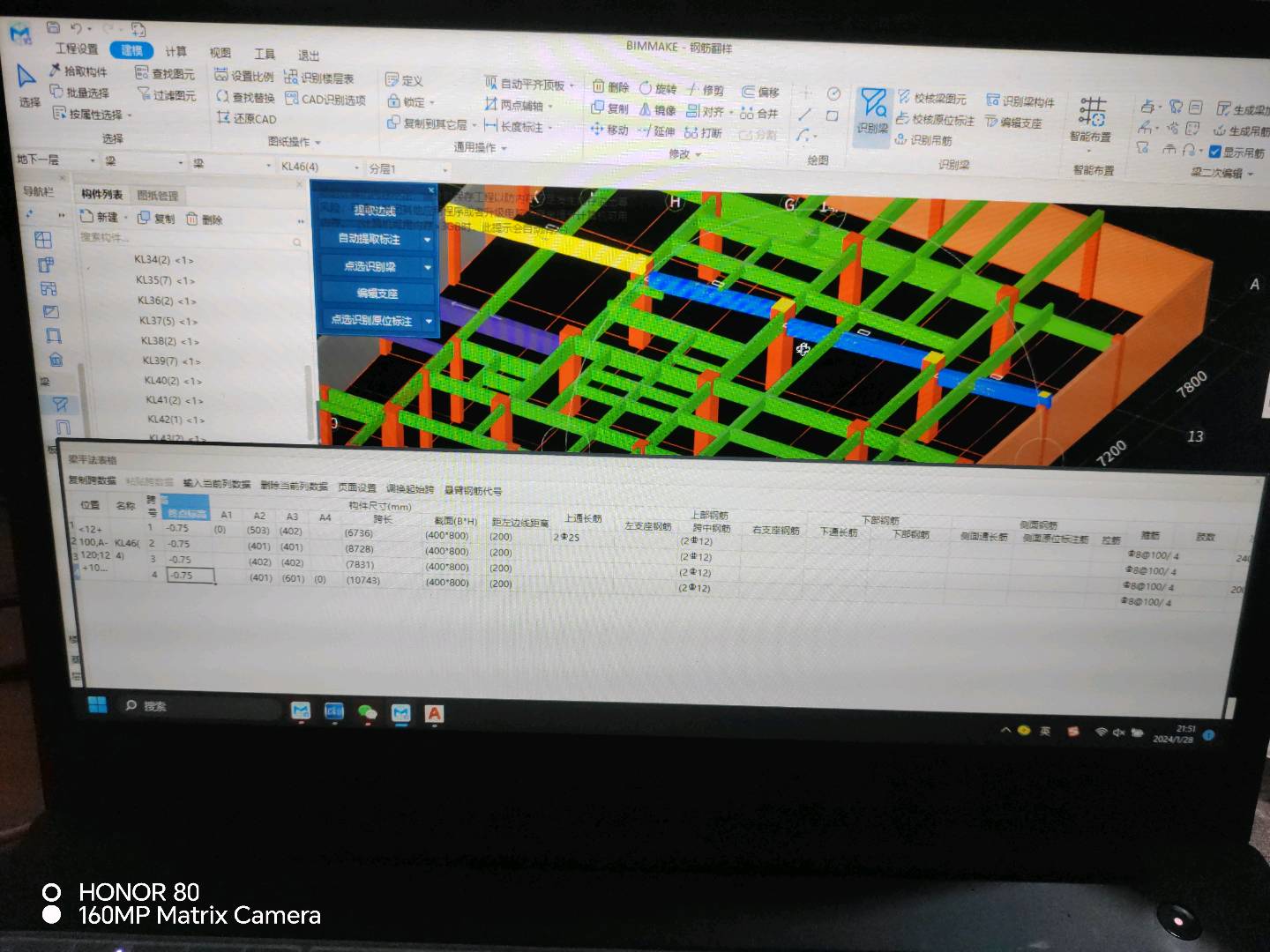Open the 工程设置 ribbon tab

click(77, 48)
